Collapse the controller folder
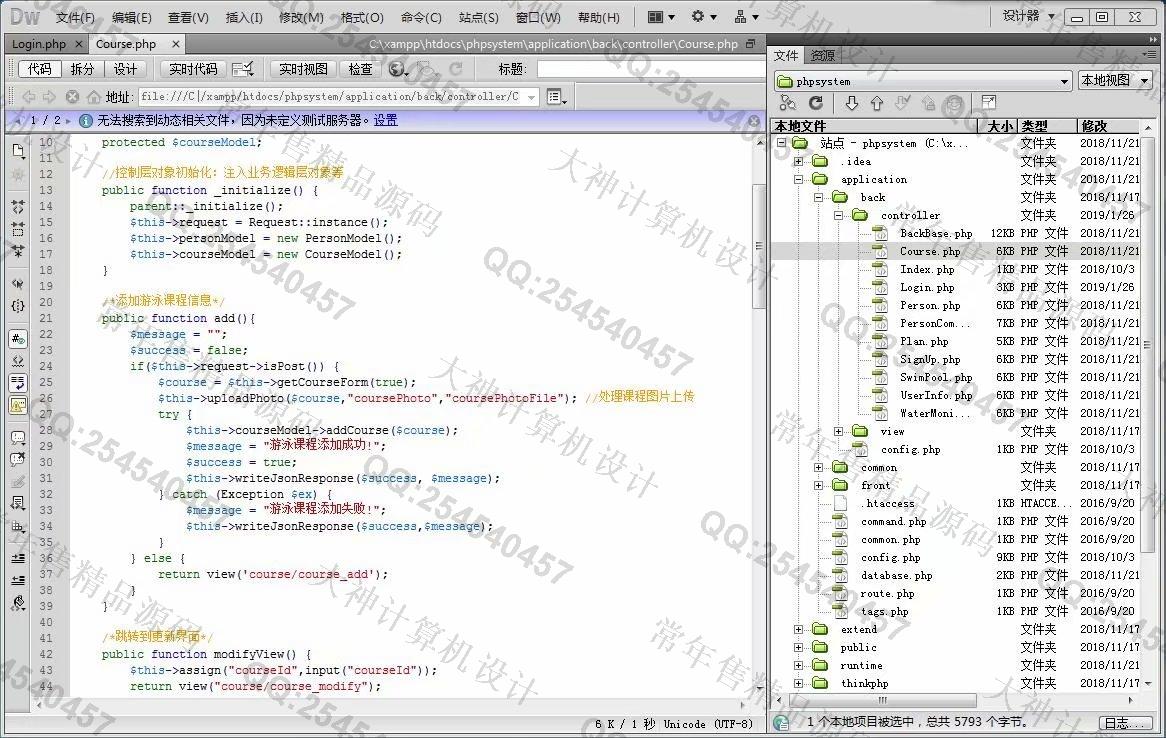 tap(838, 216)
